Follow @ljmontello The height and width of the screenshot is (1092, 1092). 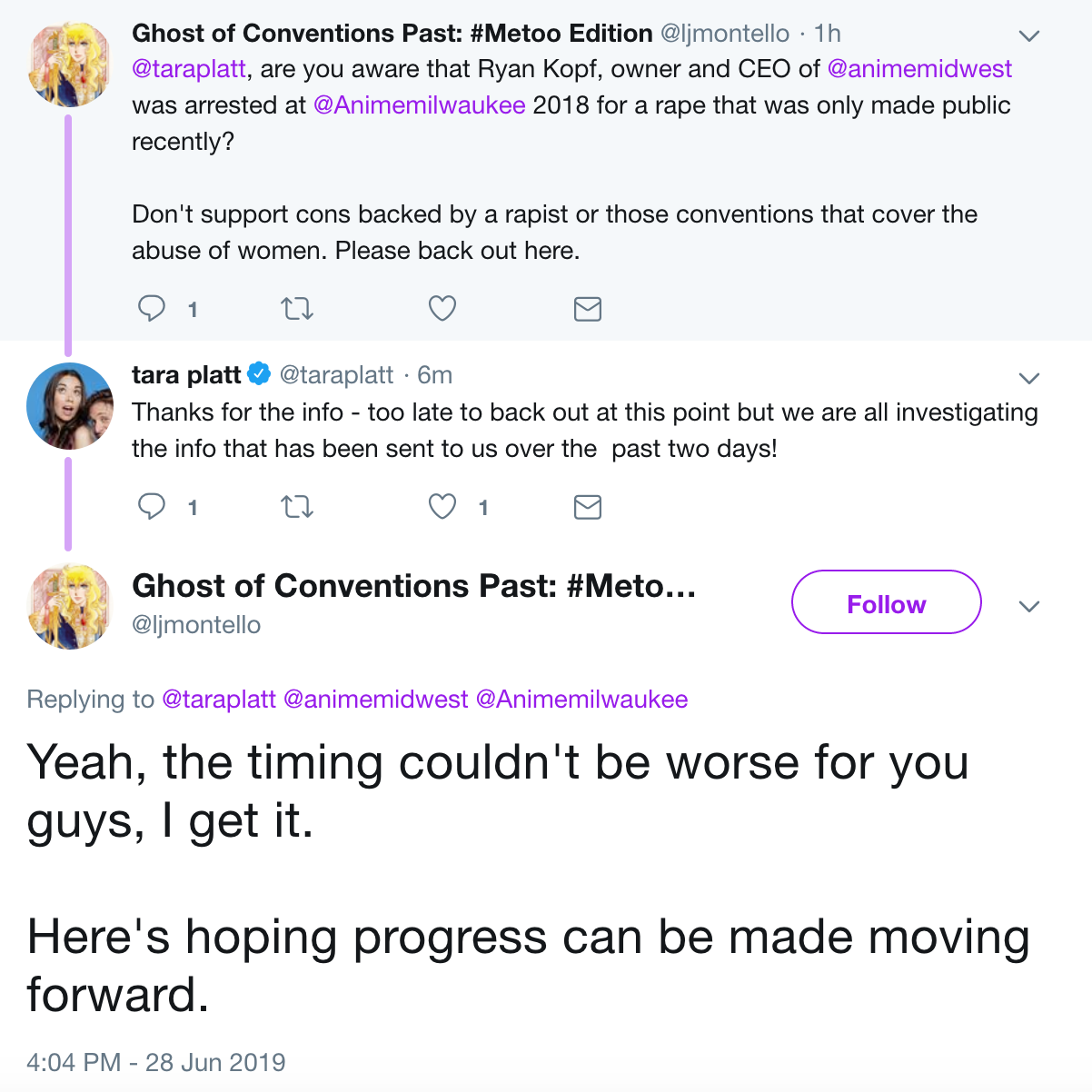pos(887,601)
